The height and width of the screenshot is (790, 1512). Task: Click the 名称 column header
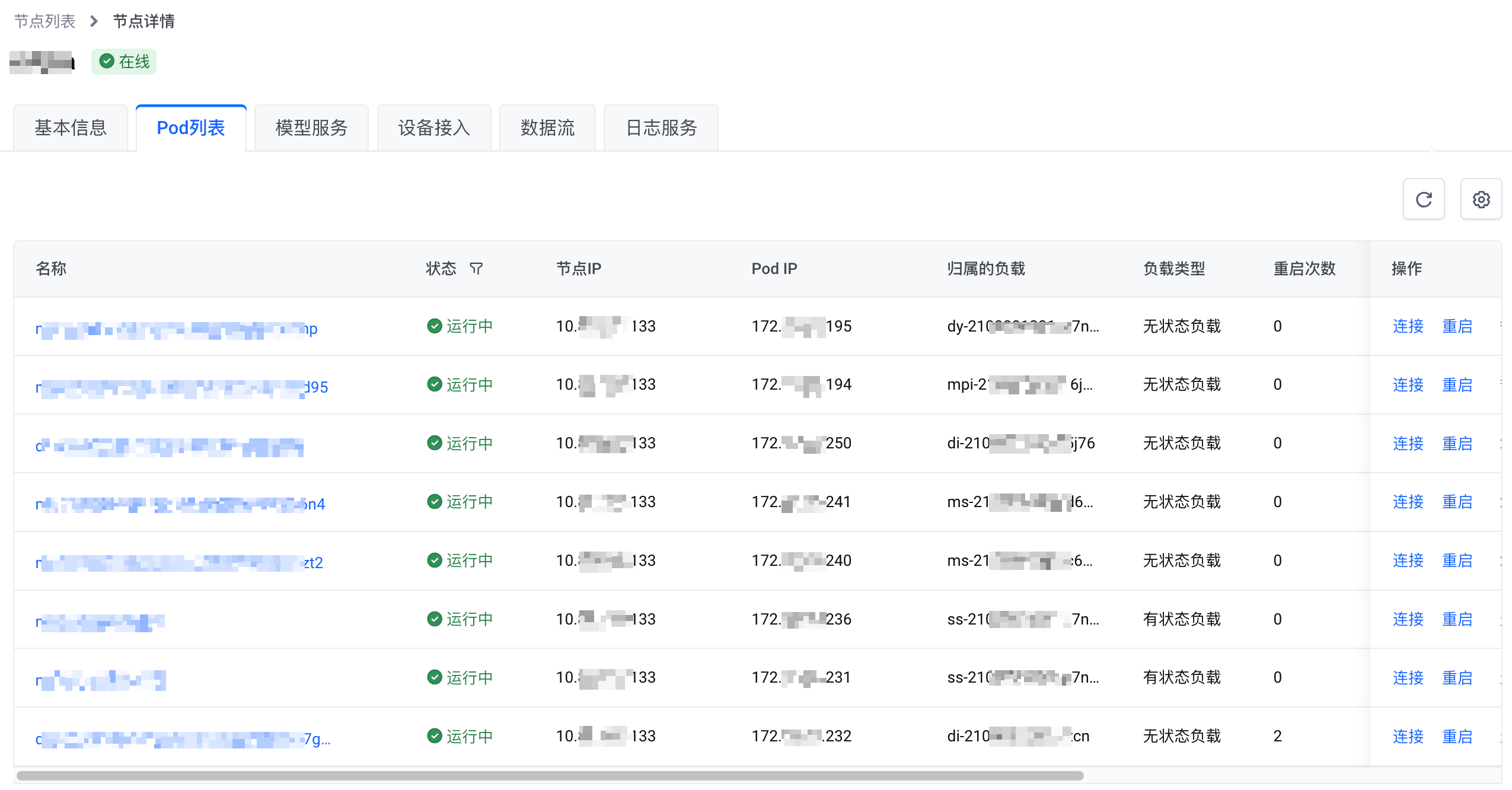point(51,269)
